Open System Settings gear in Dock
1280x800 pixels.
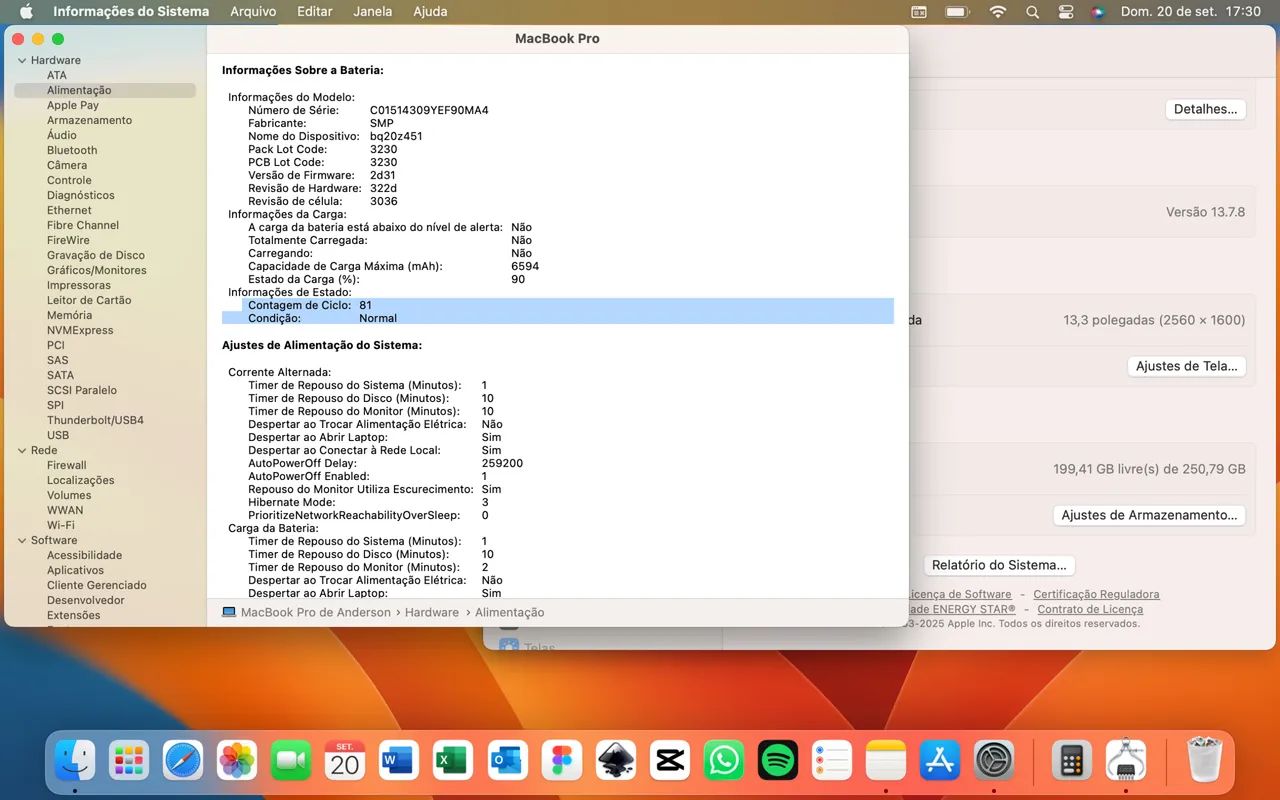tap(994, 761)
